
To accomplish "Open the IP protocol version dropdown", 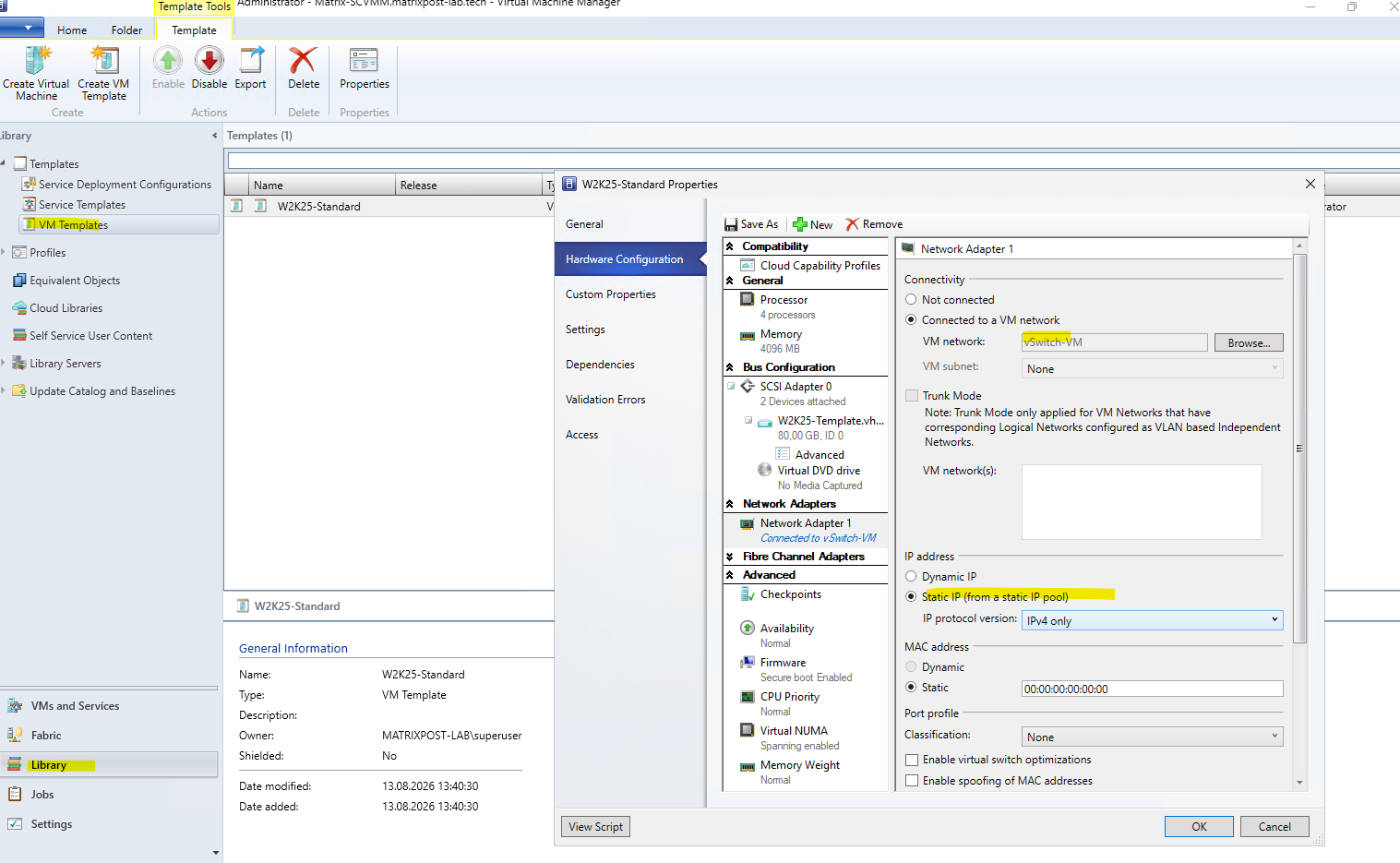I will [1153, 620].
